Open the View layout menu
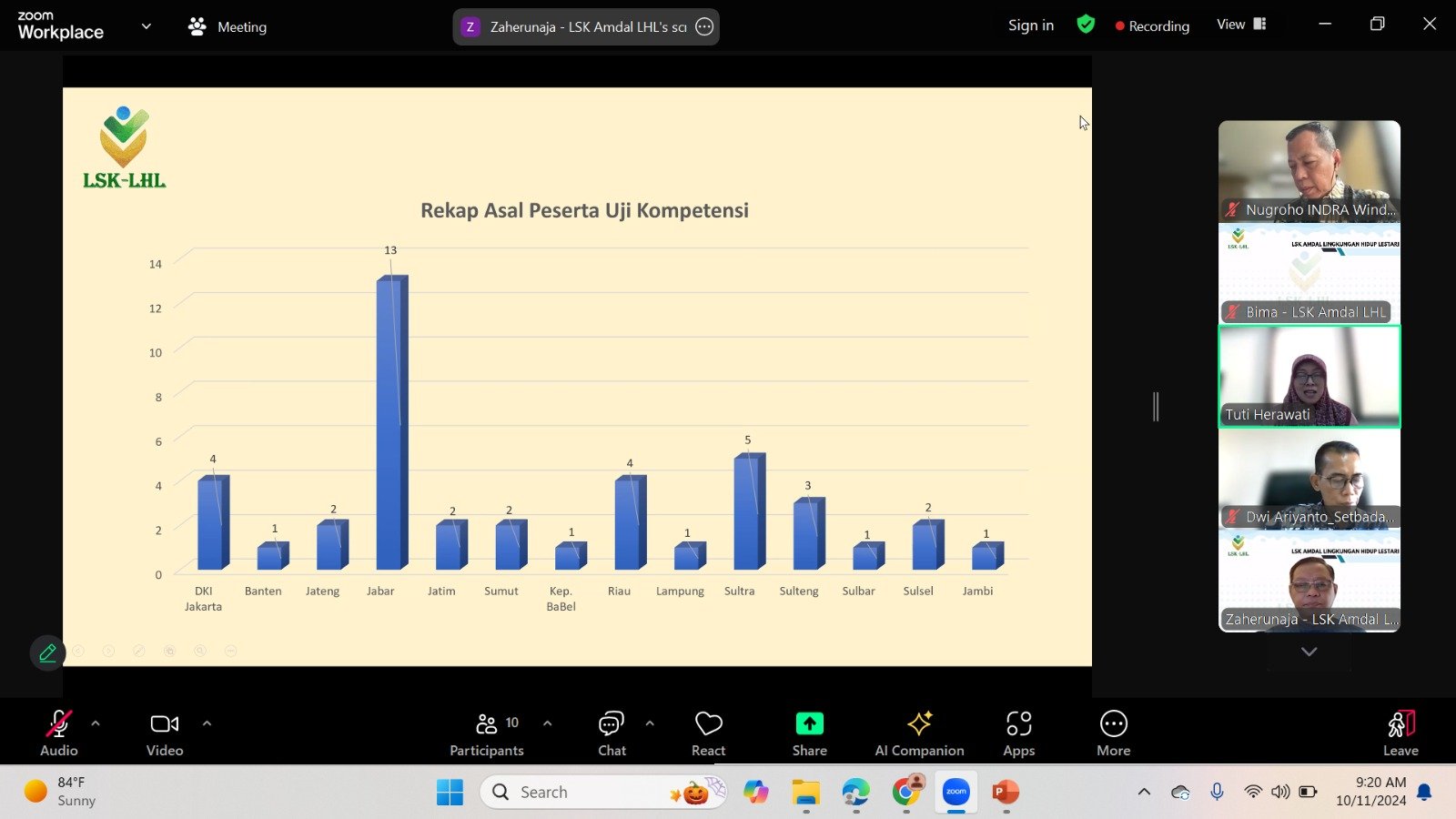The image size is (1456, 819). (1241, 25)
